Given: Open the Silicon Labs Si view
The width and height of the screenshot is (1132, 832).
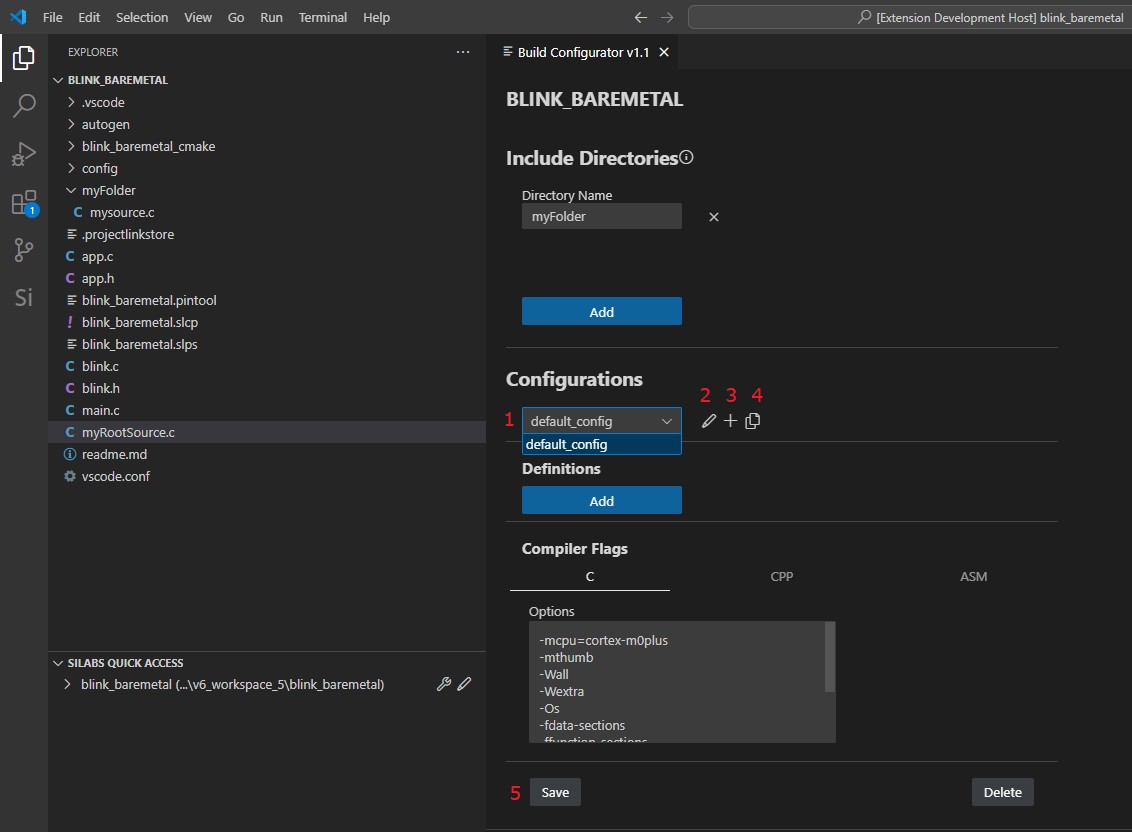Looking at the screenshot, I should point(24,297).
